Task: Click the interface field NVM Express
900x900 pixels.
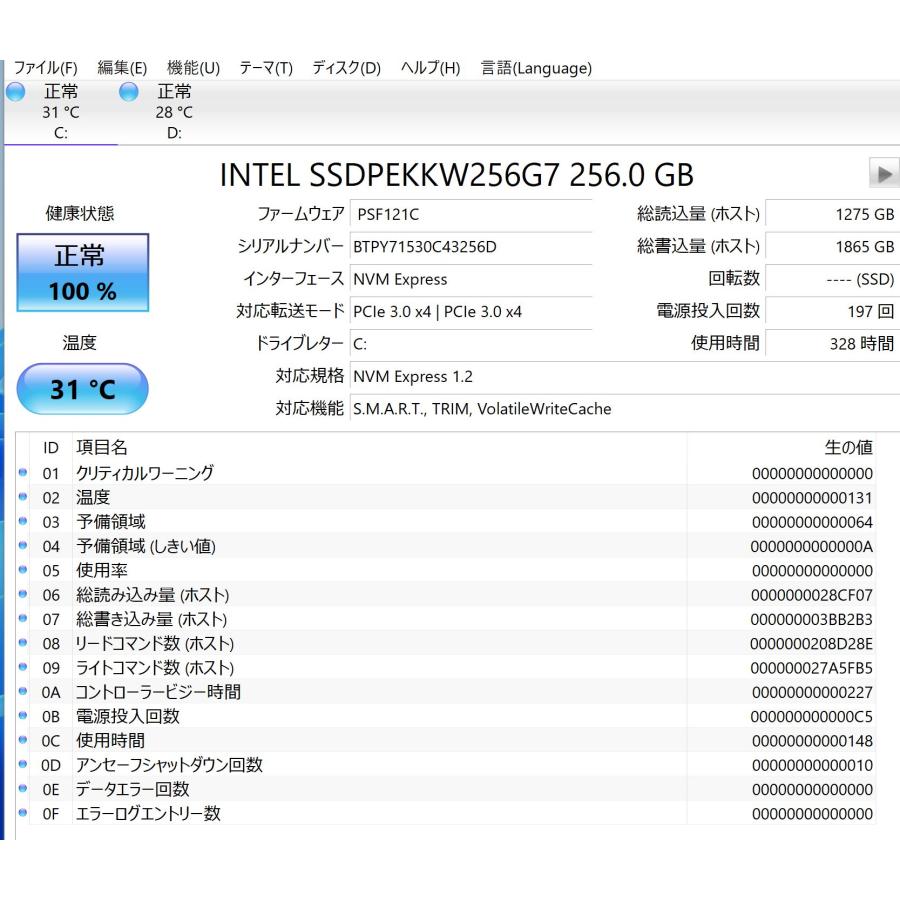Action: click(471, 279)
